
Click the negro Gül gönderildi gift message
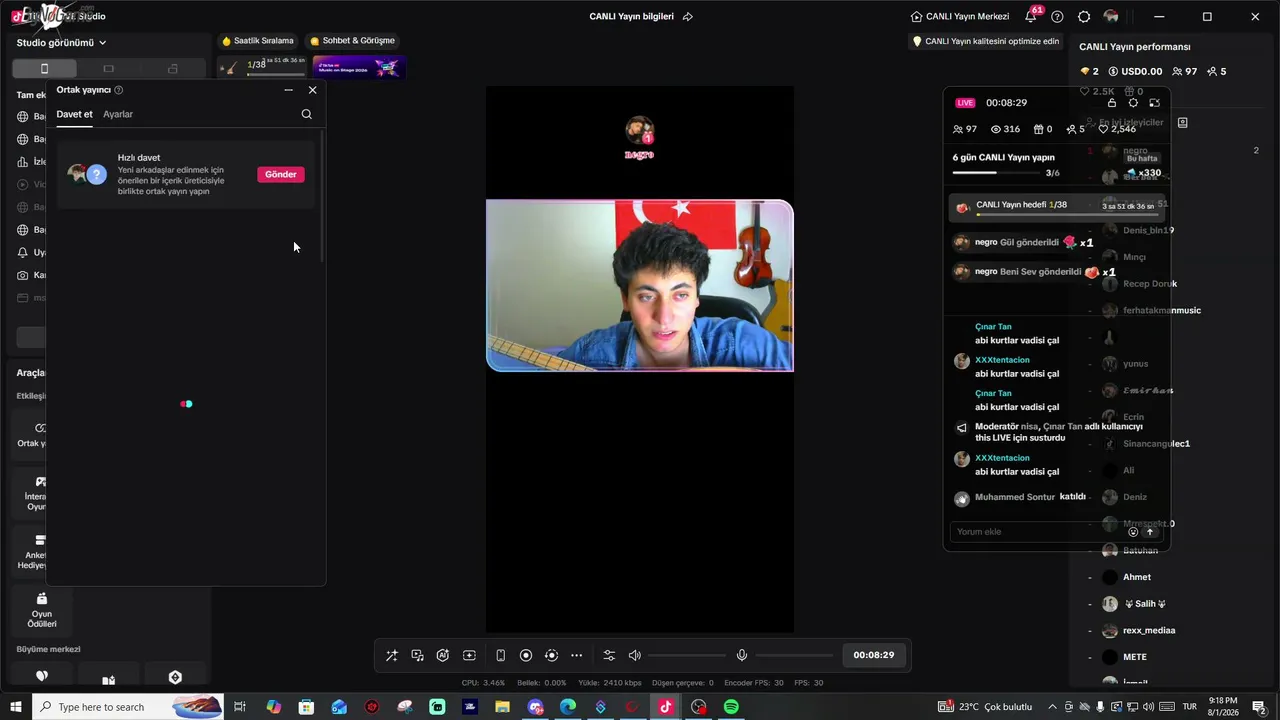click(x=1023, y=242)
